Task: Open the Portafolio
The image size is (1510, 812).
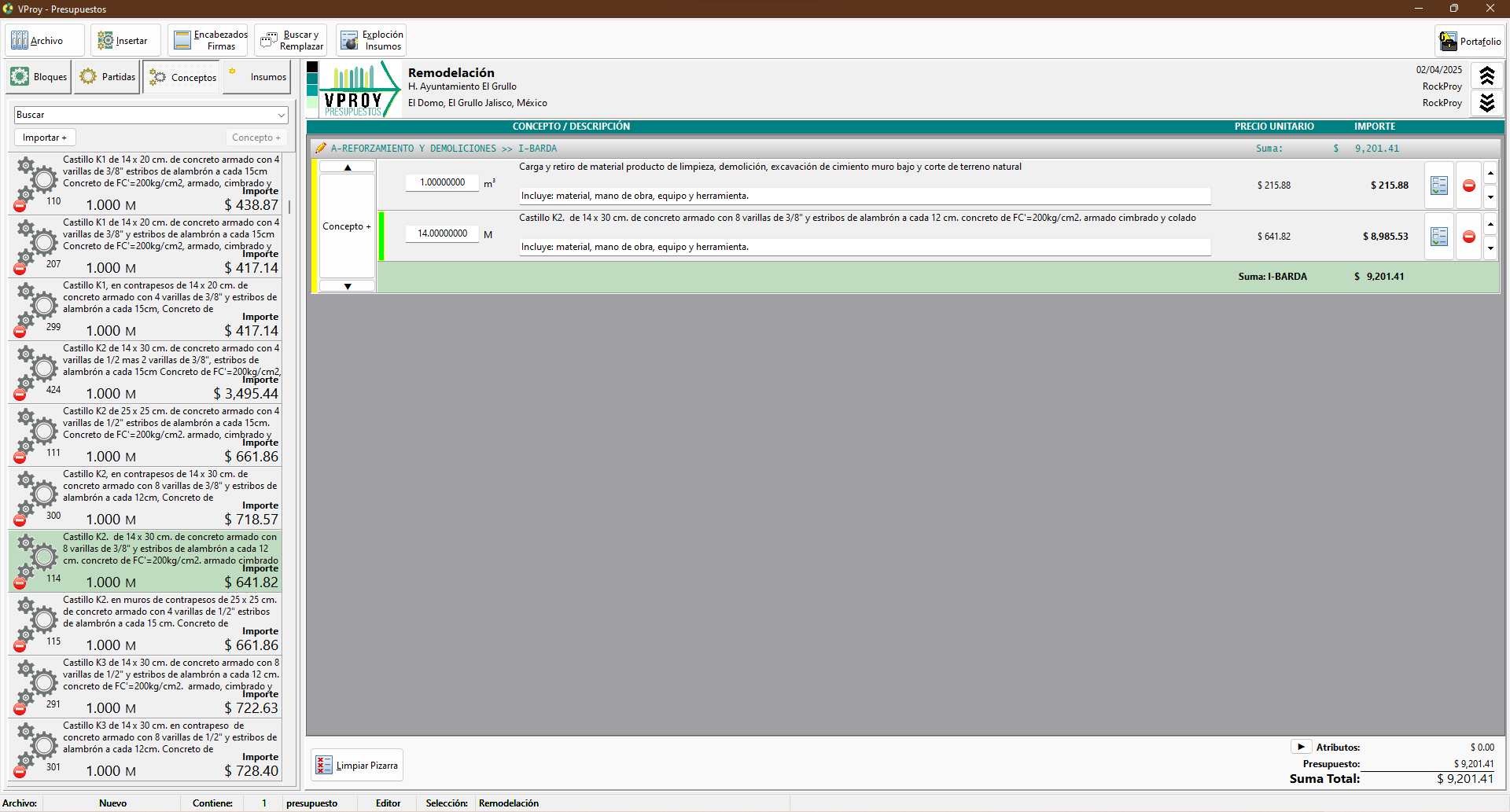Action: (1470, 41)
